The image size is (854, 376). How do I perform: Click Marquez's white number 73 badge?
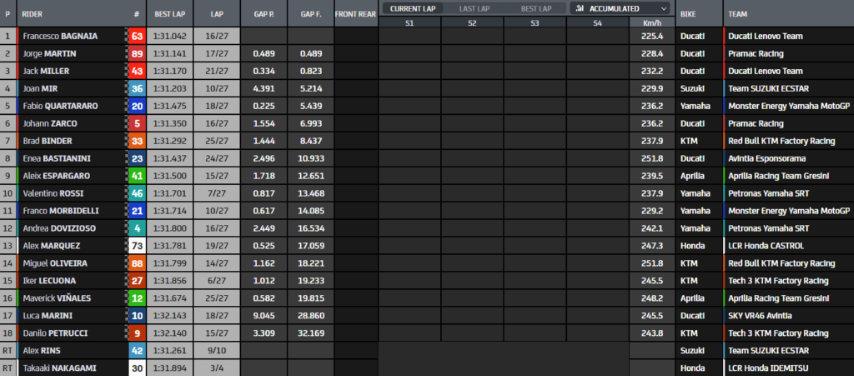click(137, 245)
